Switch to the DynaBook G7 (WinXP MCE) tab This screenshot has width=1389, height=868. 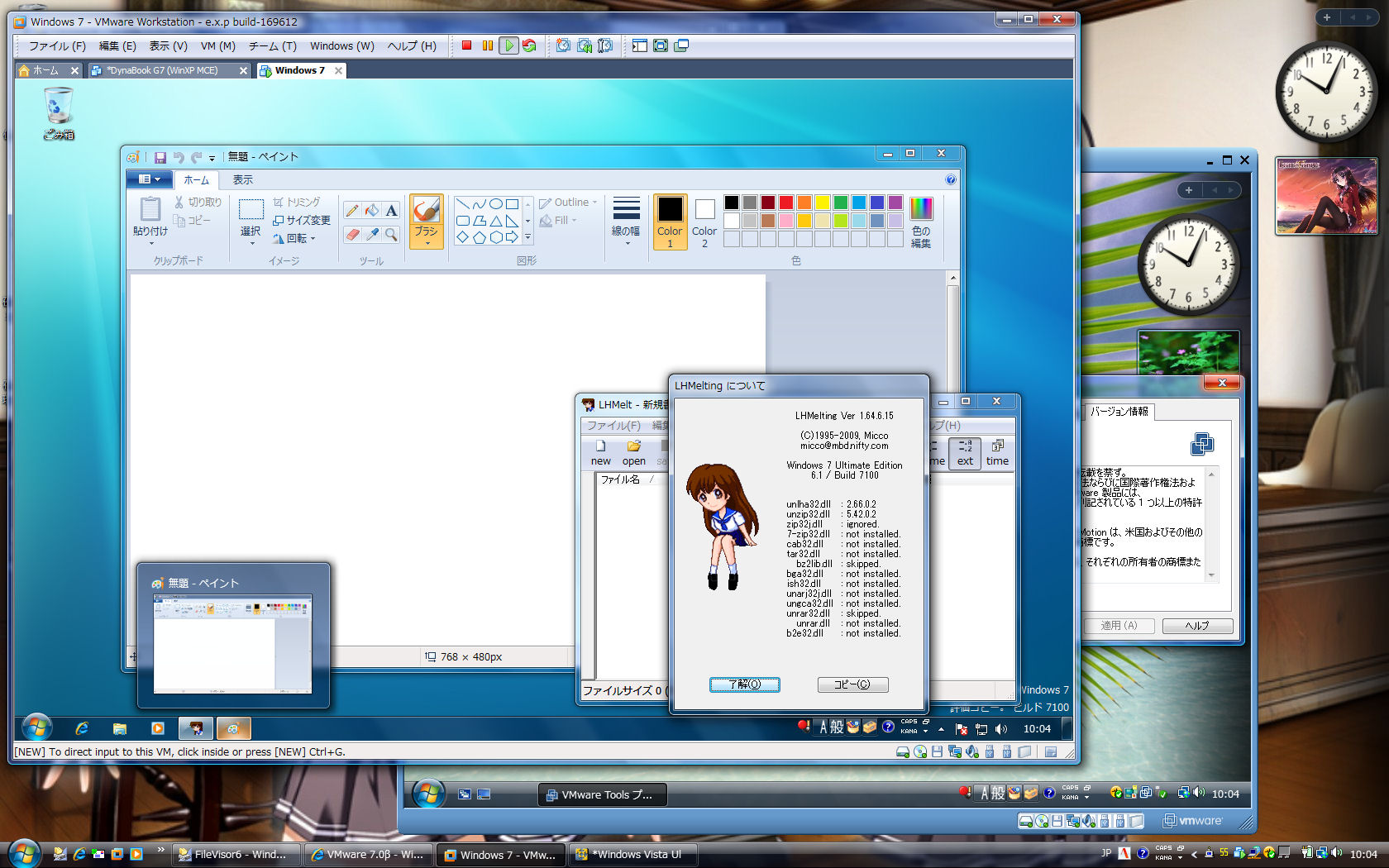click(169, 71)
